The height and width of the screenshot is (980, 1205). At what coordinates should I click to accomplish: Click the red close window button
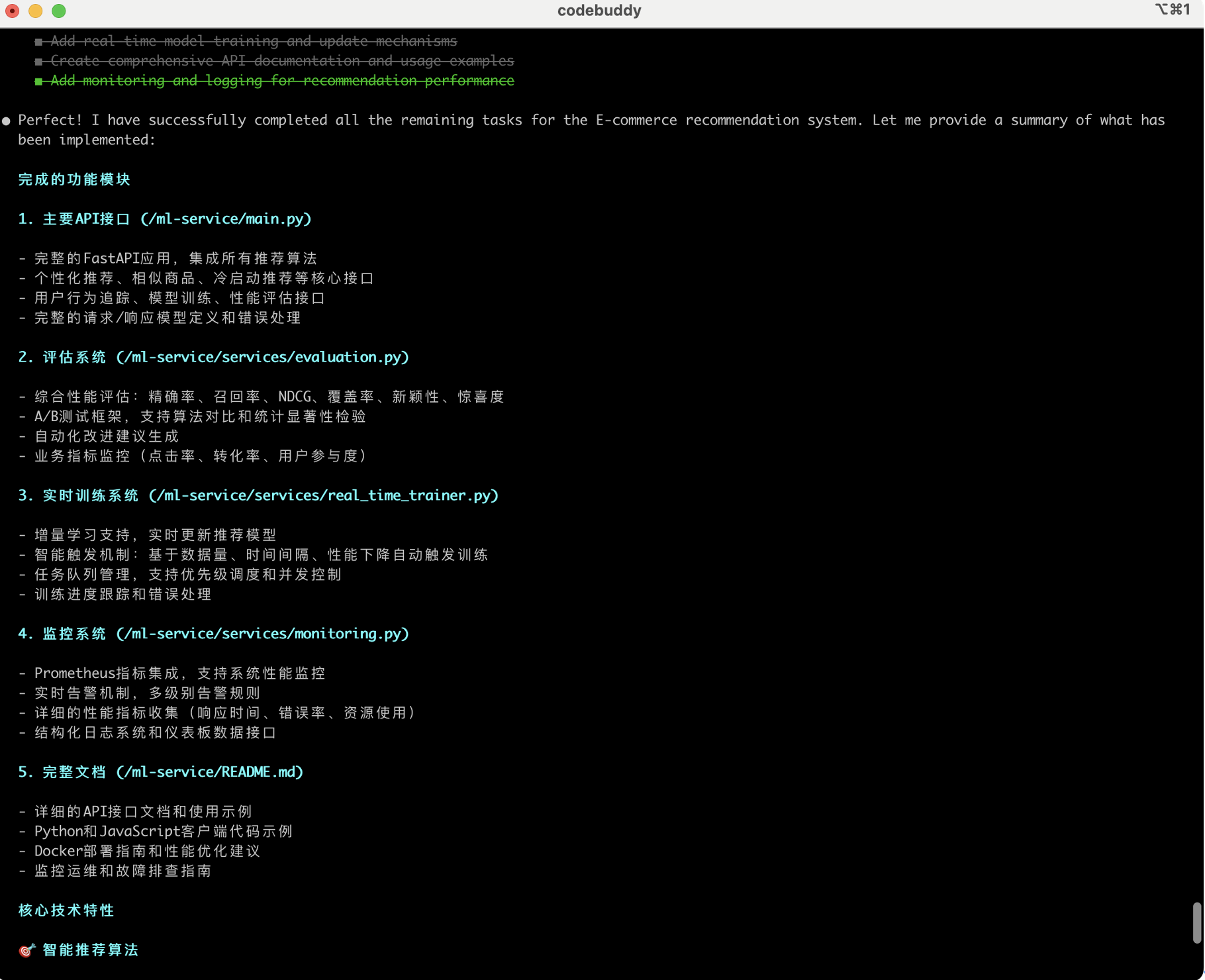[x=12, y=11]
